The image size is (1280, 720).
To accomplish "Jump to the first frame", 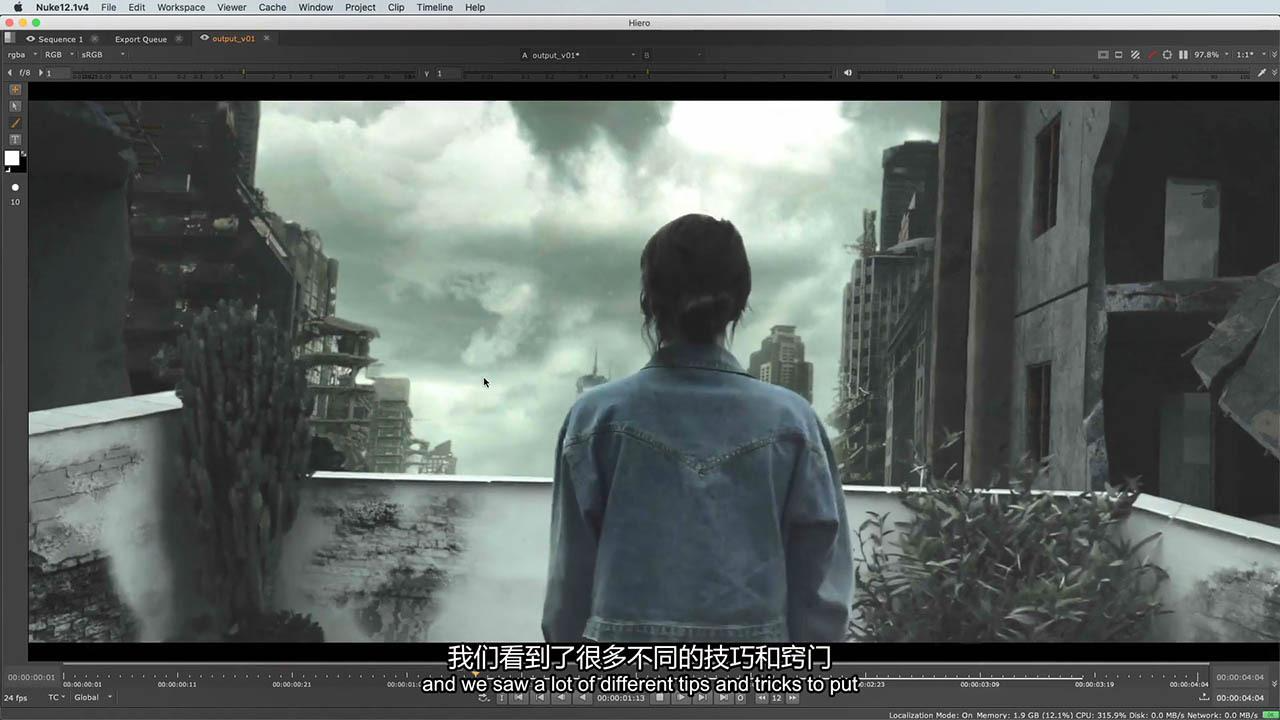I will coord(519,697).
